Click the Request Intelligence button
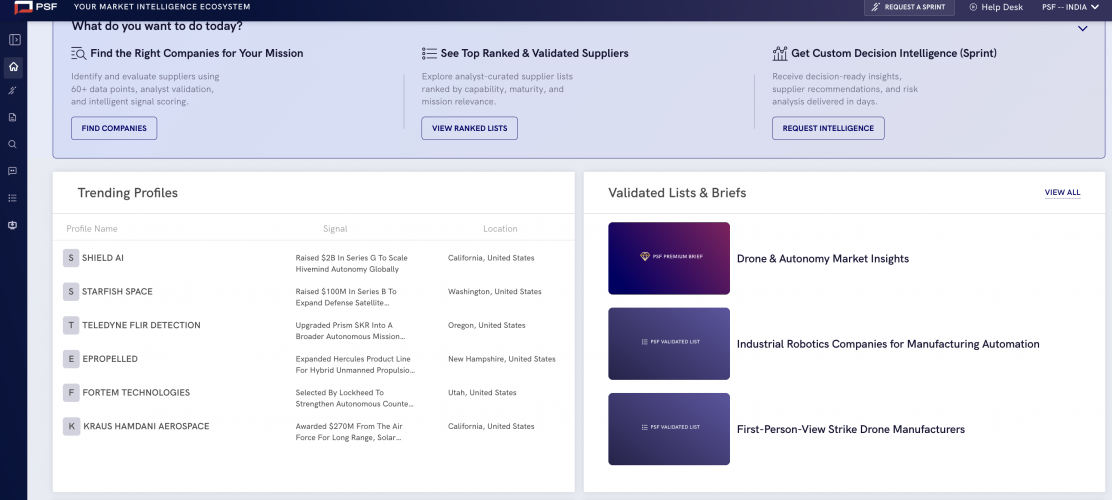The width and height of the screenshot is (1112, 500). [828, 128]
